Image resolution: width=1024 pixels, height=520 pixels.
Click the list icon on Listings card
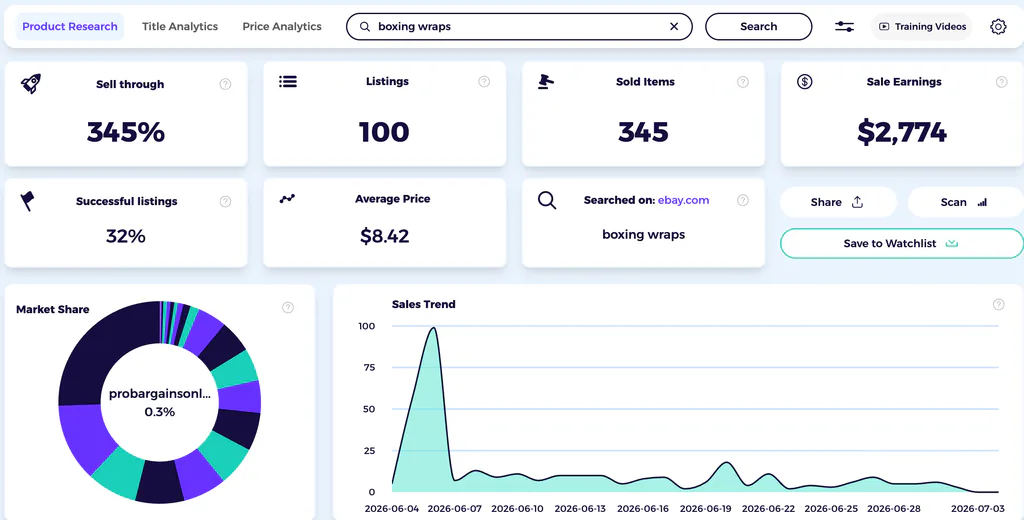coord(288,82)
